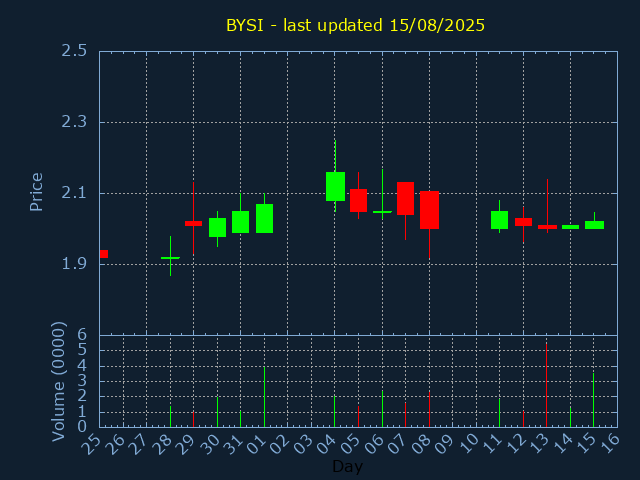
Task: Click the chart title 'BYSI - last updated 15/08/2025'
Action: (x=355, y=25)
